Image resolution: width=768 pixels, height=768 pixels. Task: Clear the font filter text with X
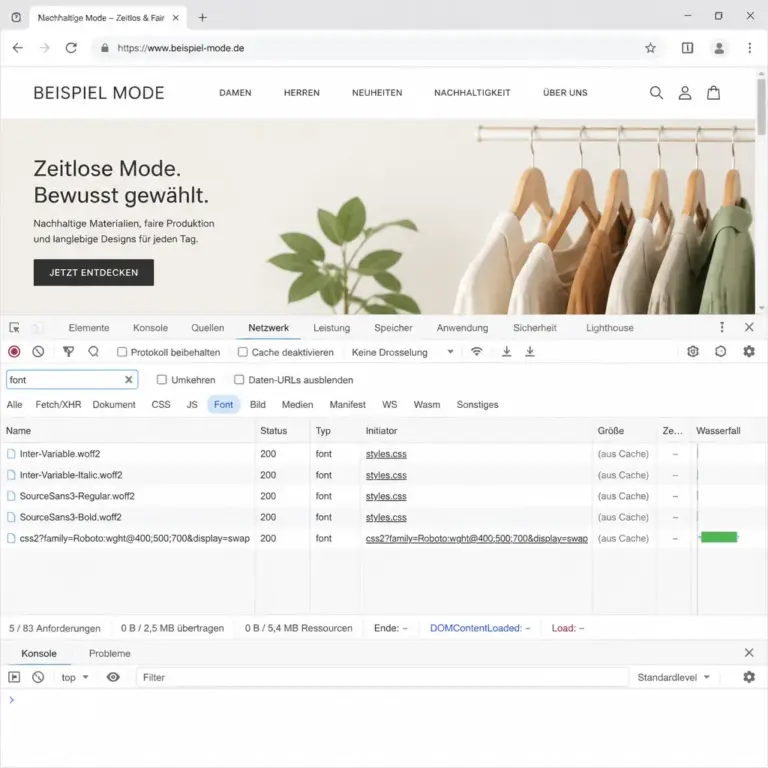click(x=128, y=380)
